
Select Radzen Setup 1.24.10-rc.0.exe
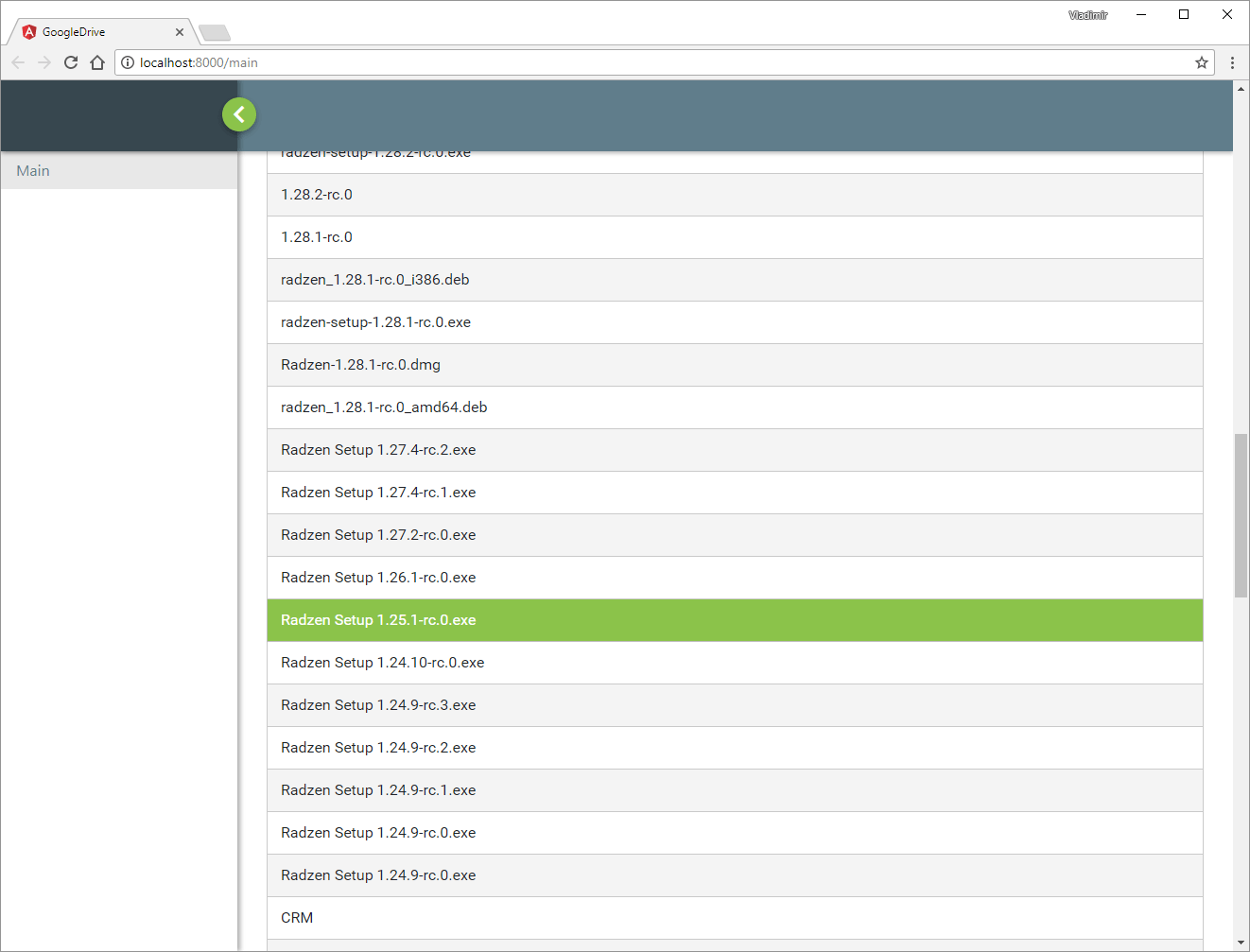(x=735, y=663)
